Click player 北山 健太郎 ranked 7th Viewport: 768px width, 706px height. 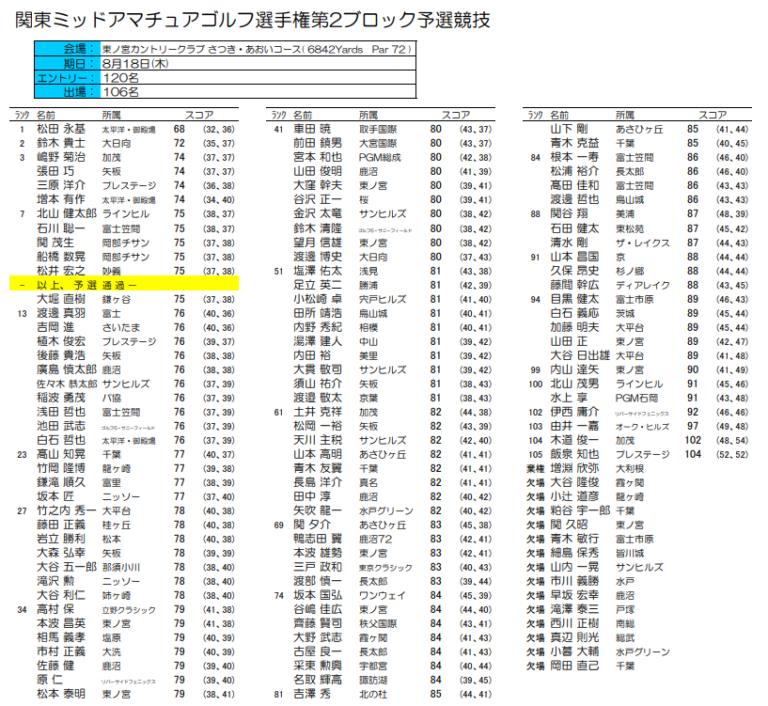click(x=66, y=213)
